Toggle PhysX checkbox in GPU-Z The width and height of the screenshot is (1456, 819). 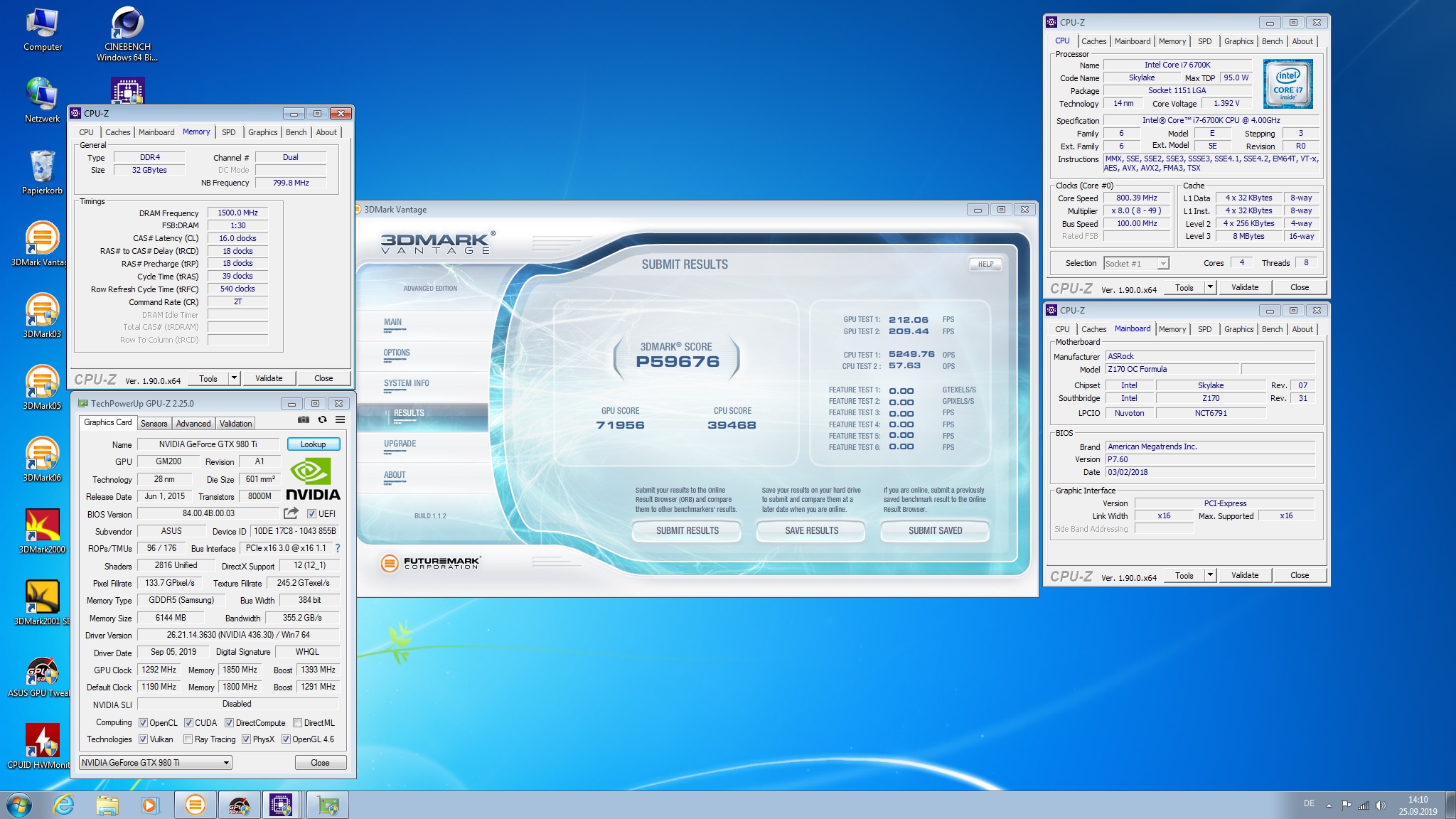(x=246, y=739)
